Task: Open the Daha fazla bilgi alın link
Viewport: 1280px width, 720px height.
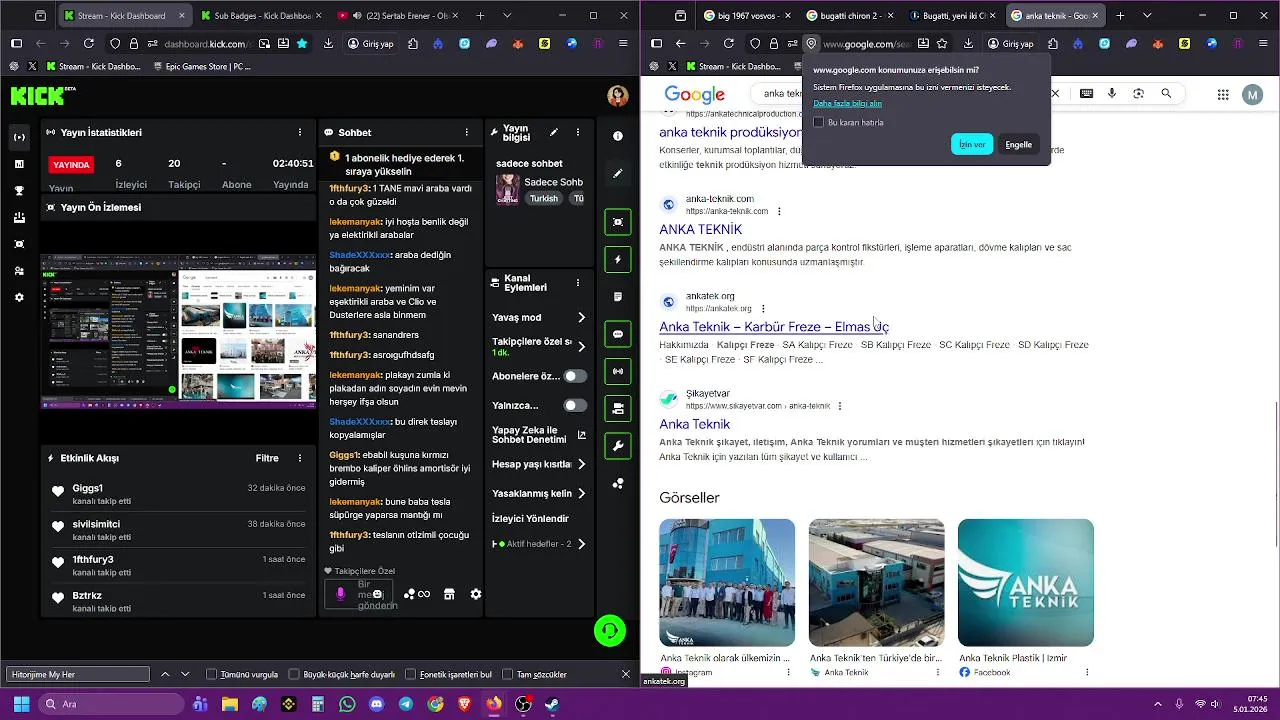Action: [847, 103]
